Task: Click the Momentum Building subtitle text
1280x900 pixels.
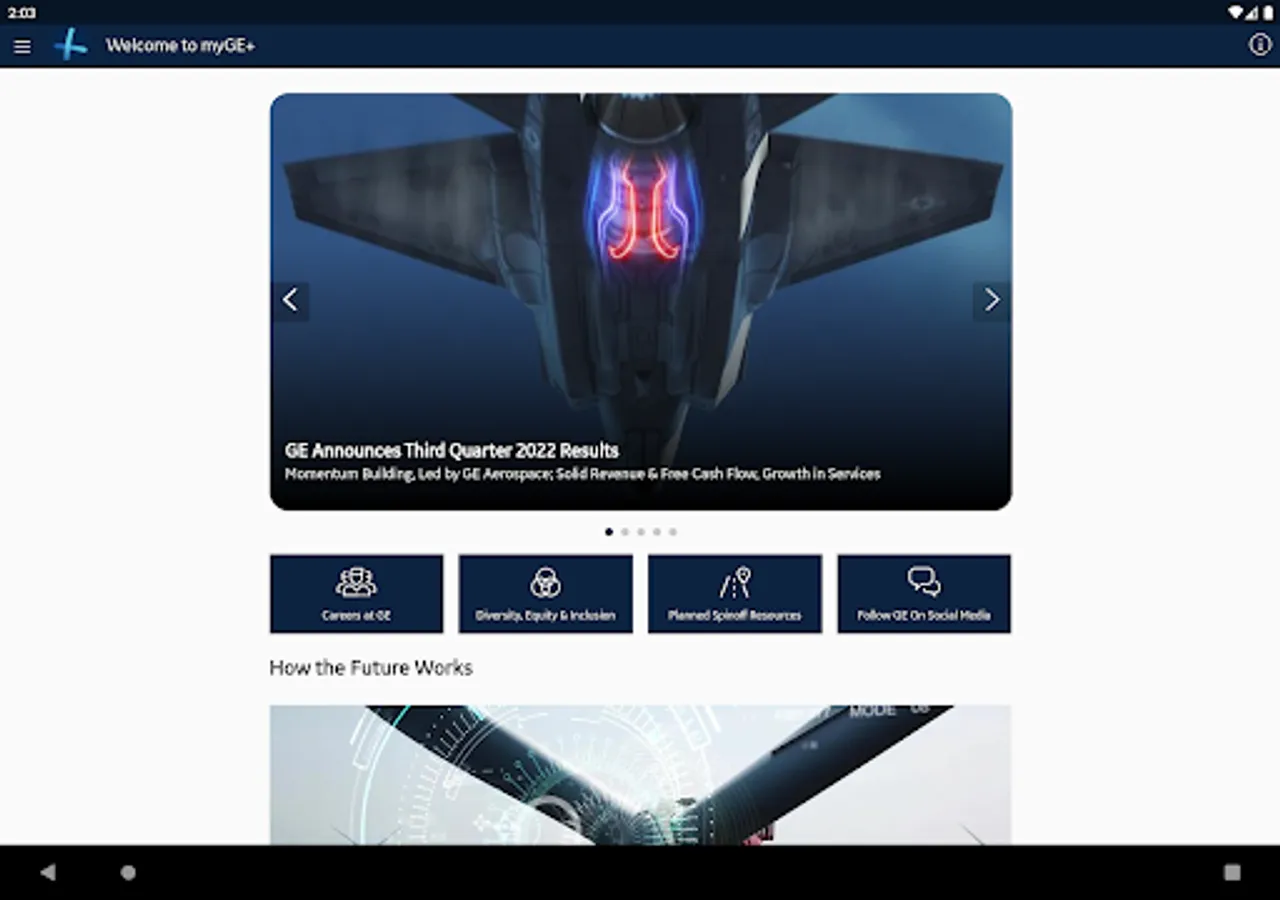Action: tap(583, 474)
